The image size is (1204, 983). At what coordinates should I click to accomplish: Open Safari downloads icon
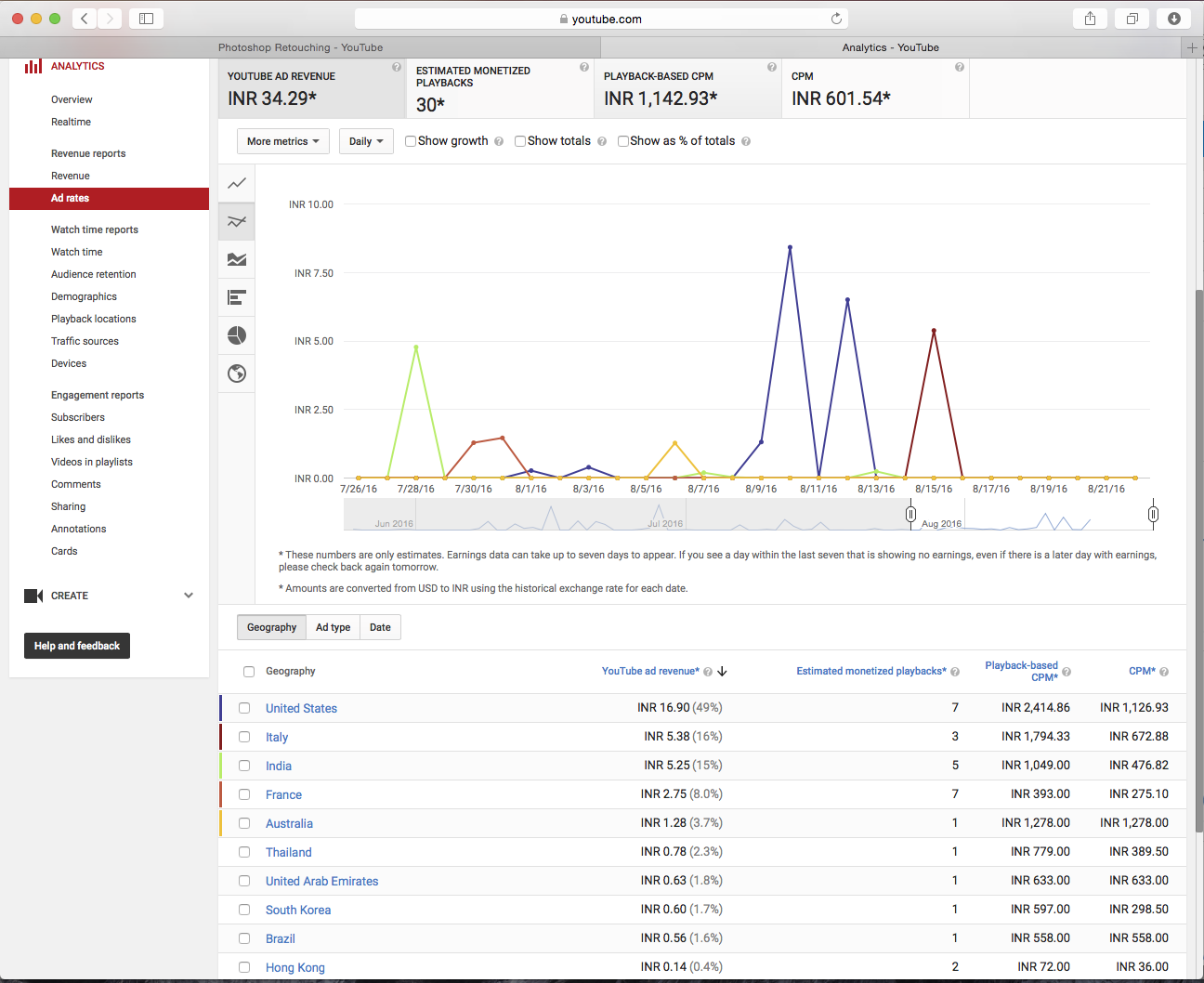(1174, 19)
